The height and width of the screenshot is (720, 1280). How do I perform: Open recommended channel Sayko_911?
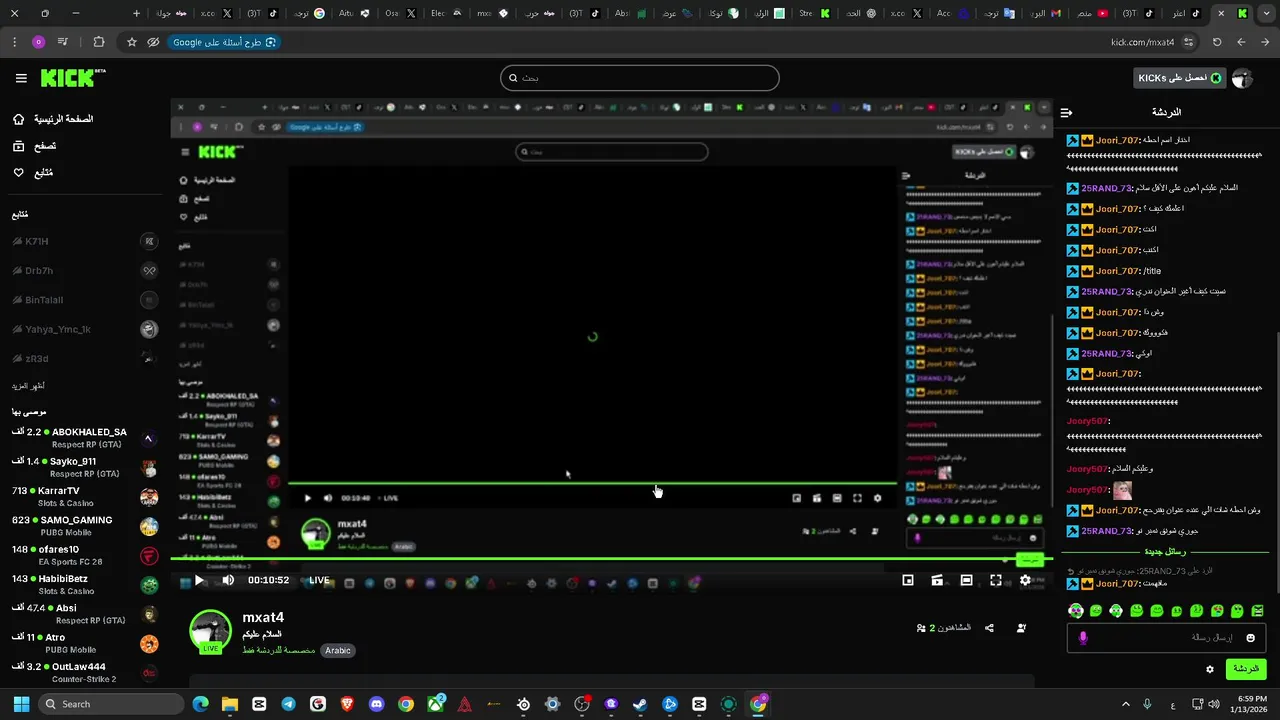[84, 467]
